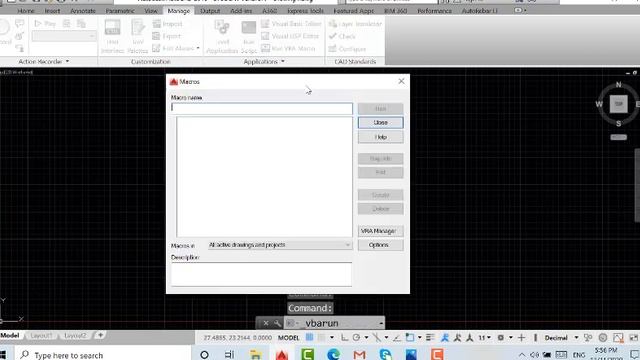Open File Explorer from taskbar
The width and height of the screenshot is (640, 360).
pyautogui.click(x=256, y=355)
